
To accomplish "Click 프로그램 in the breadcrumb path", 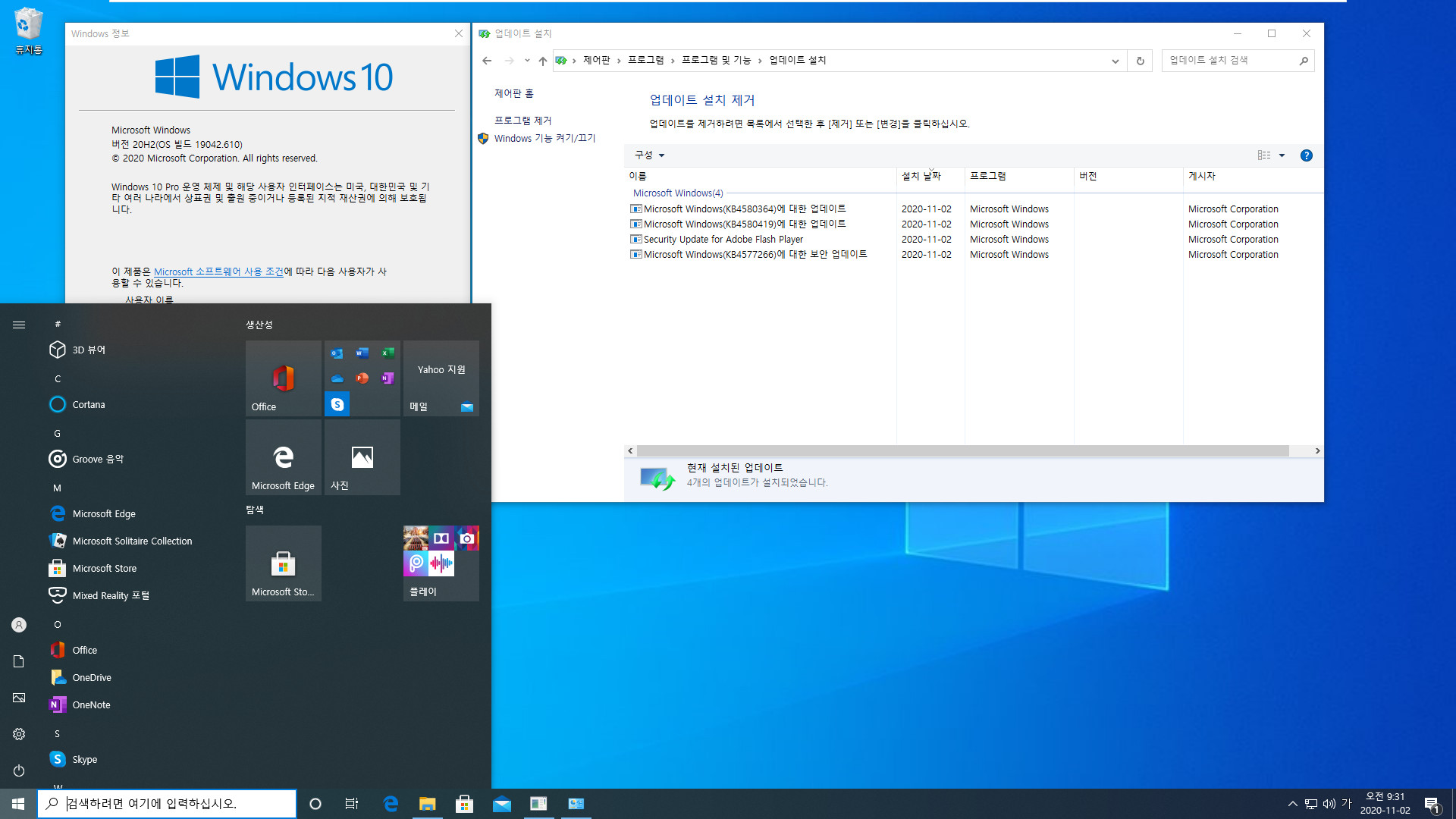I will pos(646,60).
